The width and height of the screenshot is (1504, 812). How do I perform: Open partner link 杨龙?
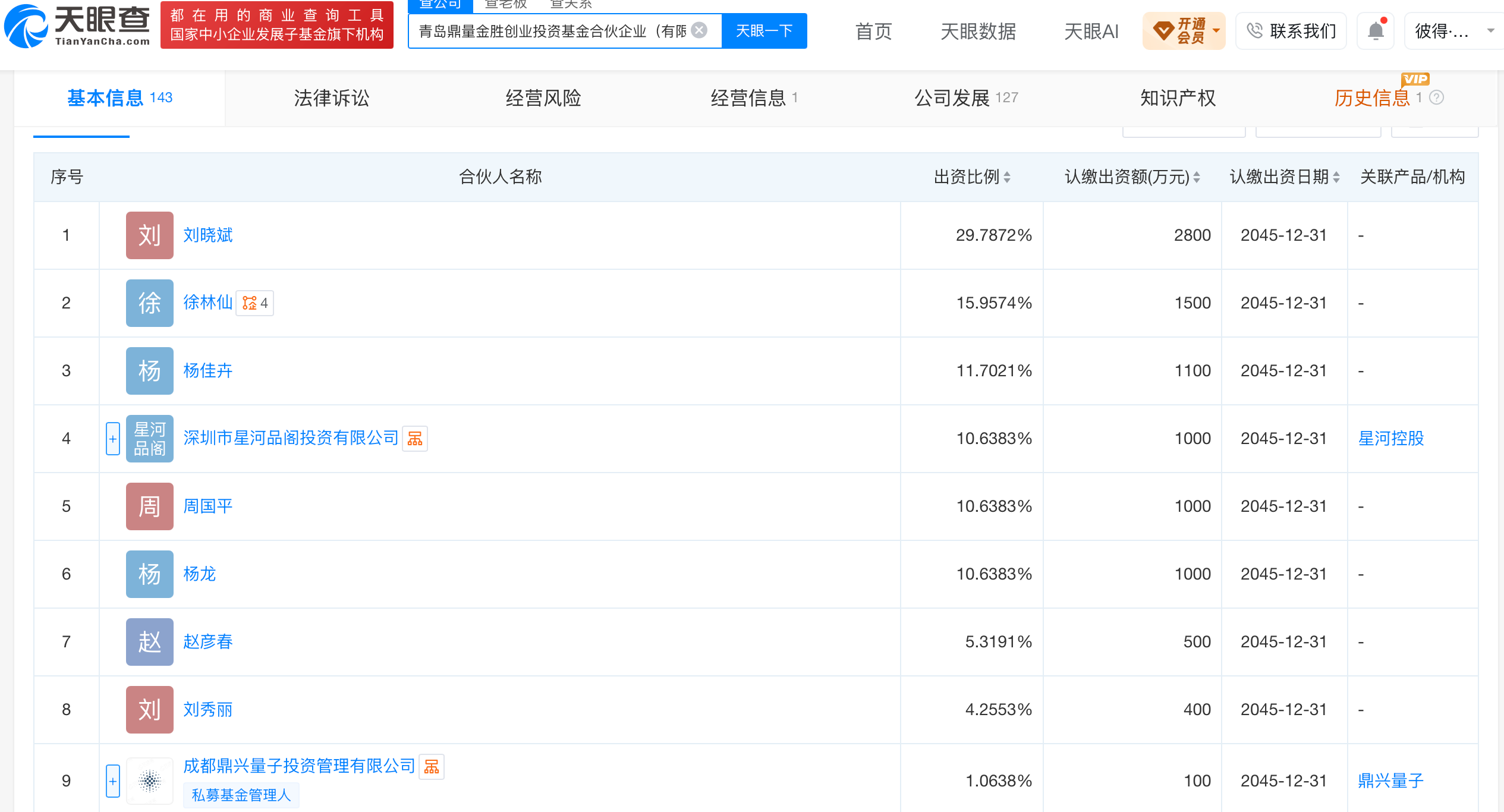(199, 574)
